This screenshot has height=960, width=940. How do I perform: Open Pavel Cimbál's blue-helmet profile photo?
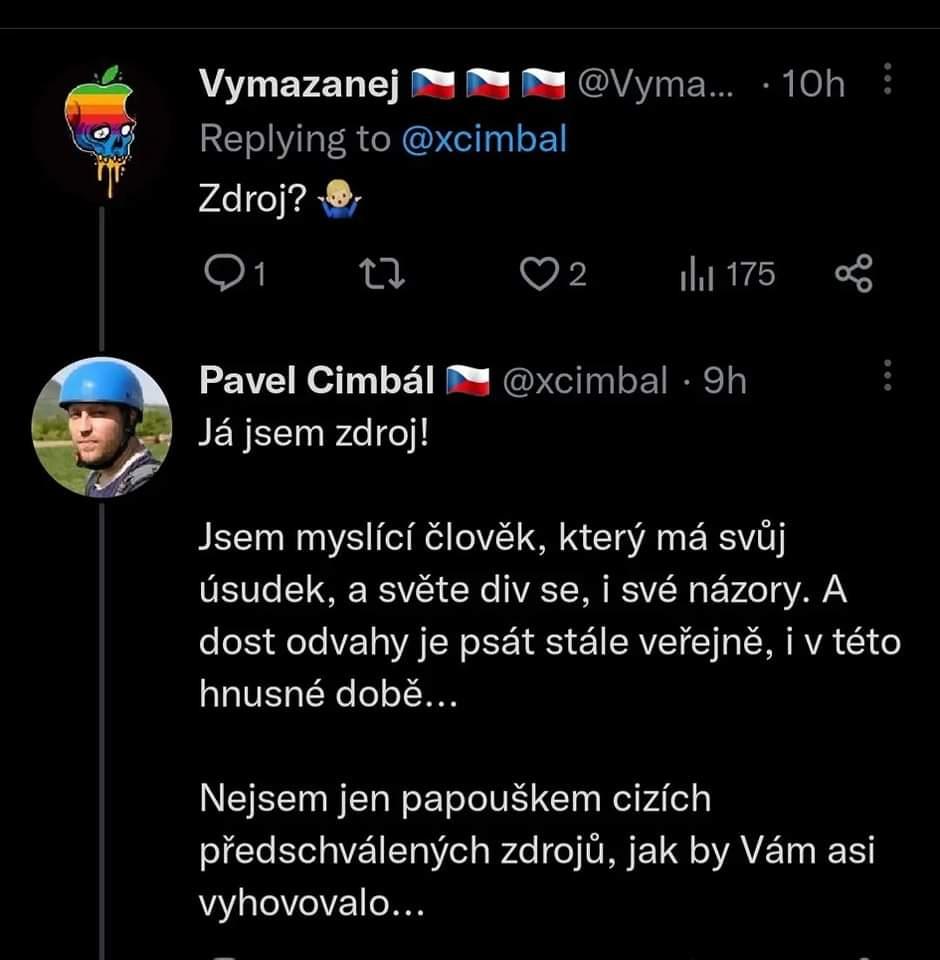click(x=100, y=427)
